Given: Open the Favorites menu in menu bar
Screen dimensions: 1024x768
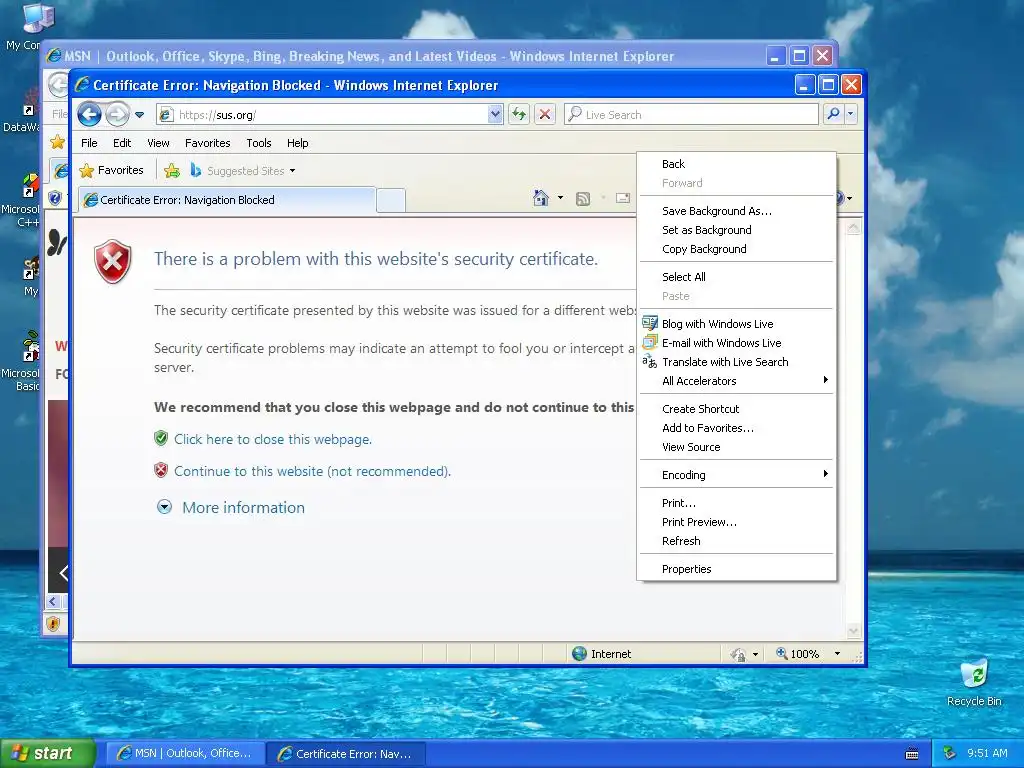Looking at the screenshot, I should pos(208,143).
